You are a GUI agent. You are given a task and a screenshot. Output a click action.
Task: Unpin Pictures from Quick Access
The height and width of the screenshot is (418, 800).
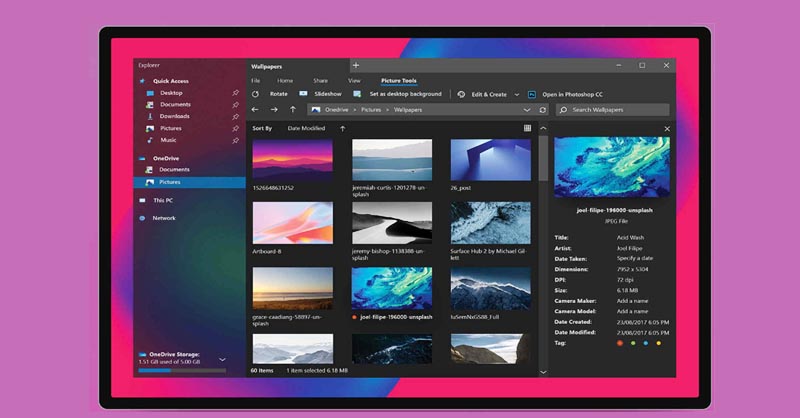click(x=235, y=129)
